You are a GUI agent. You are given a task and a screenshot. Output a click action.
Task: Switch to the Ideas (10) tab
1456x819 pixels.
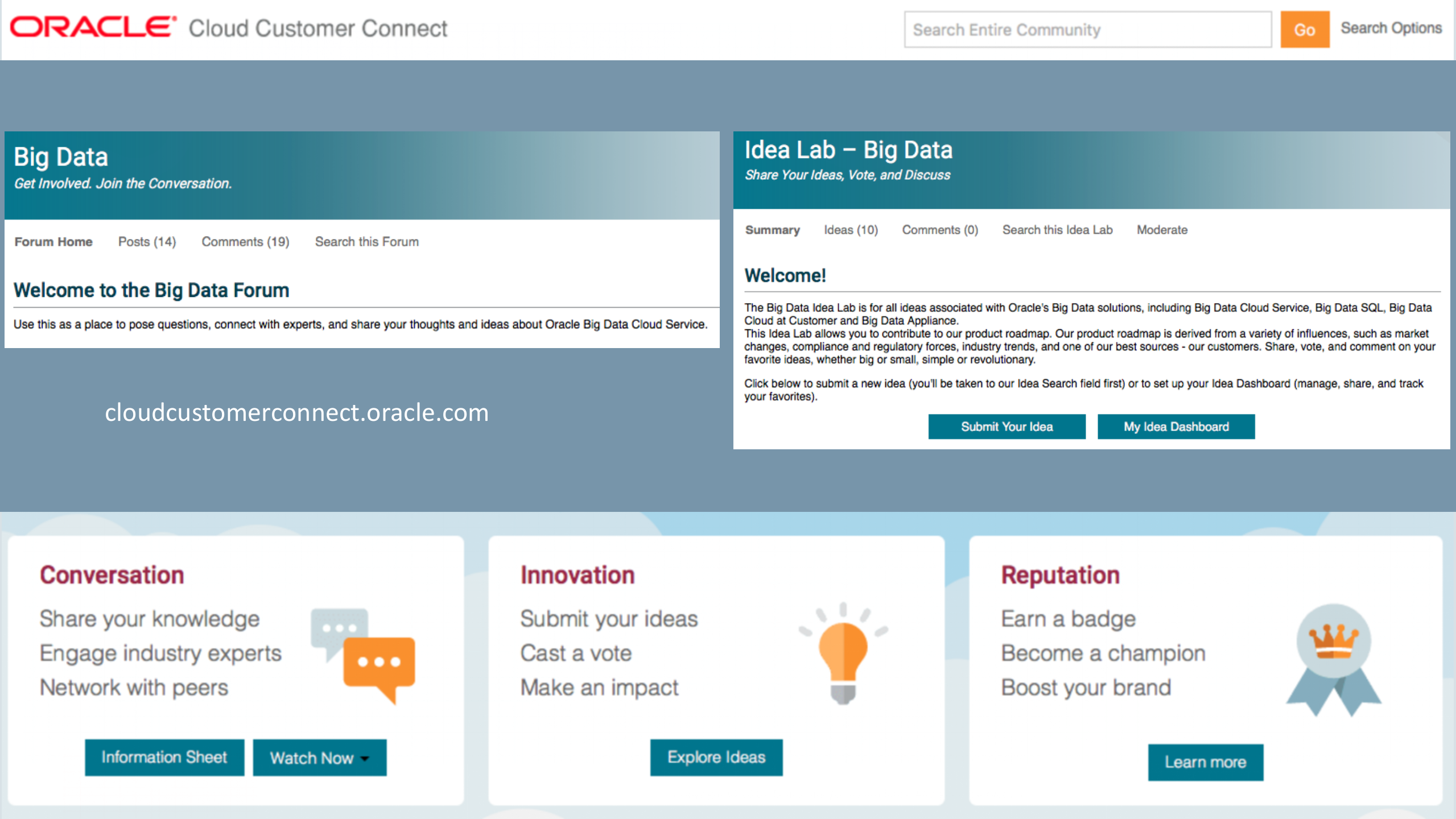point(850,230)
